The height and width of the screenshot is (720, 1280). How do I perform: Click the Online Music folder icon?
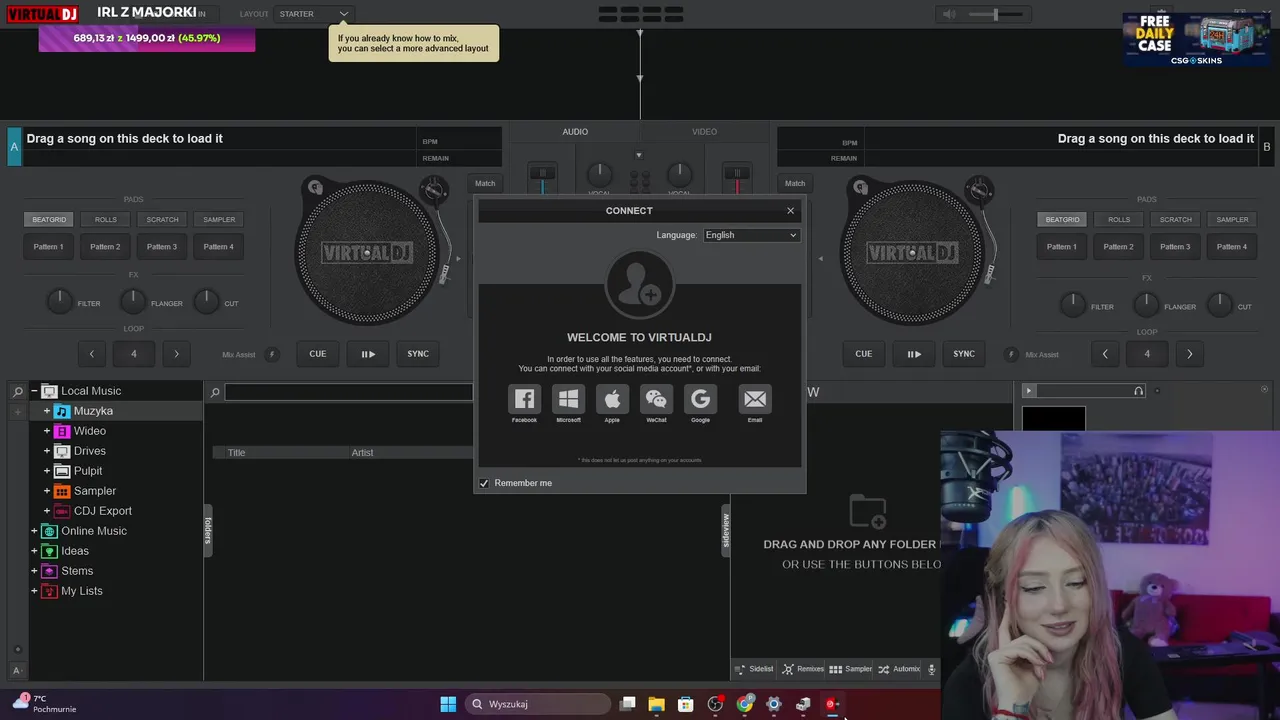point(49,531)
